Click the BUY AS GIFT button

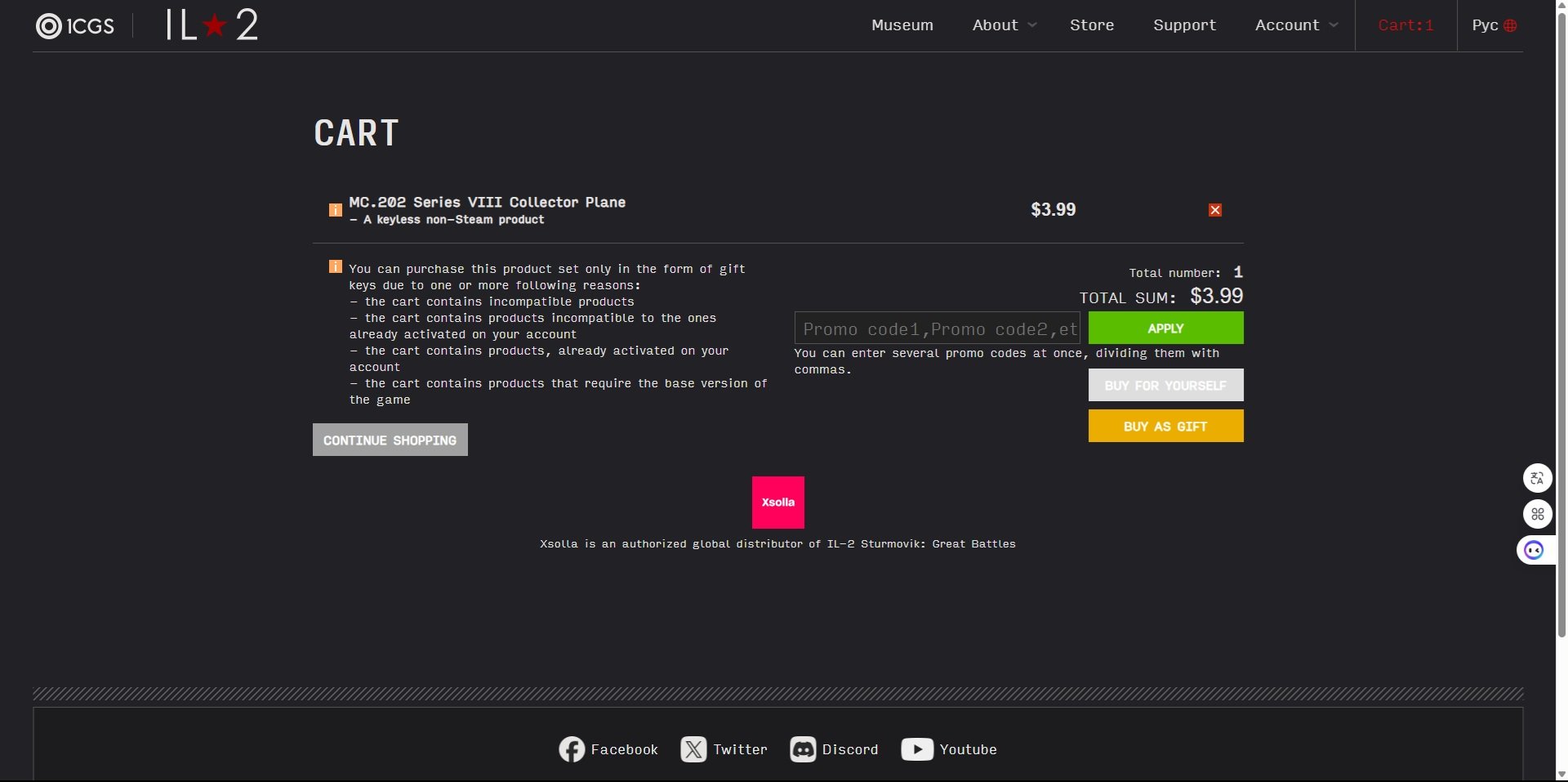click(1165, 426)
